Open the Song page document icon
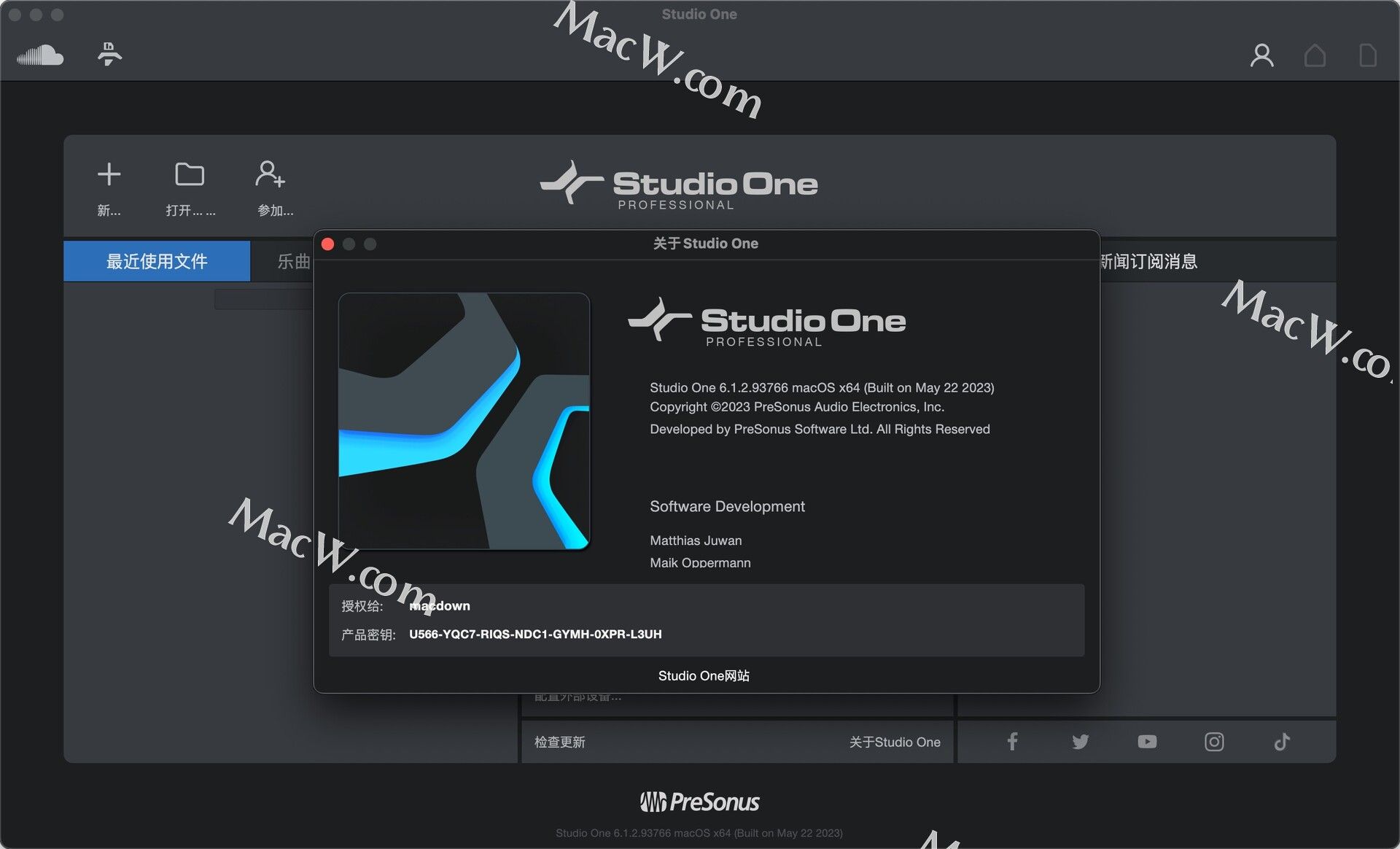The image size is (1400, 849). [x=1368, y=55]
